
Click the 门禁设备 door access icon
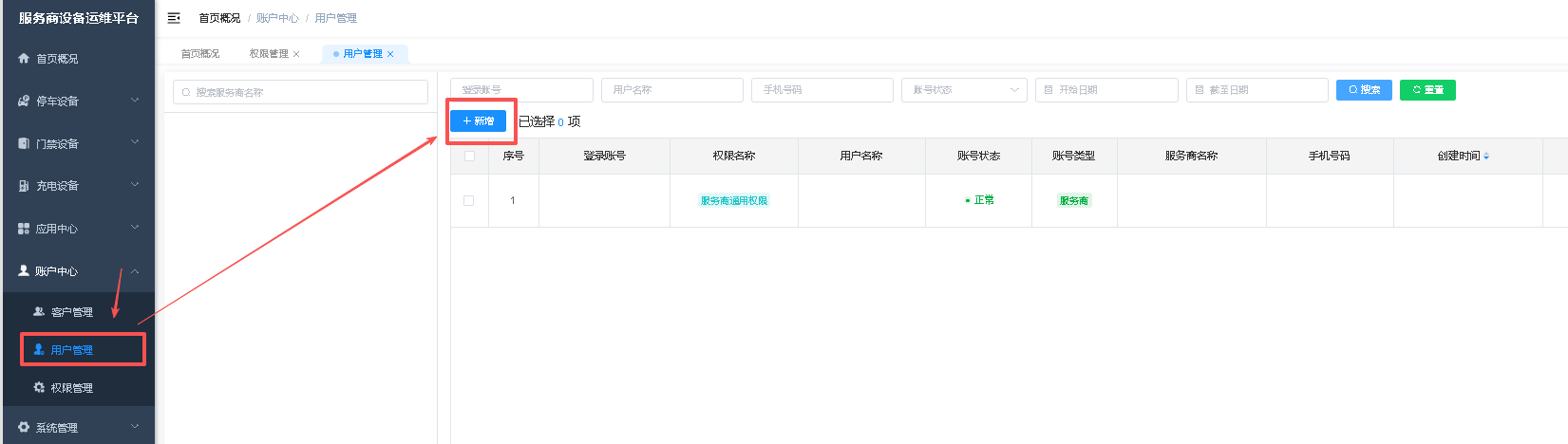[24, 143]
